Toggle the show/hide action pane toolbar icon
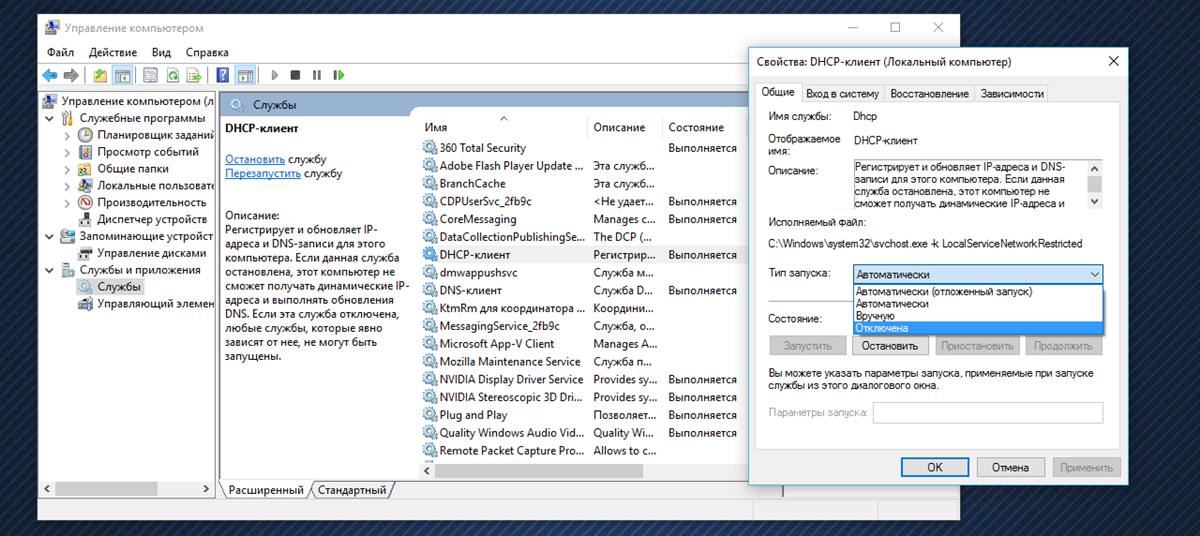 coord(245,75)
